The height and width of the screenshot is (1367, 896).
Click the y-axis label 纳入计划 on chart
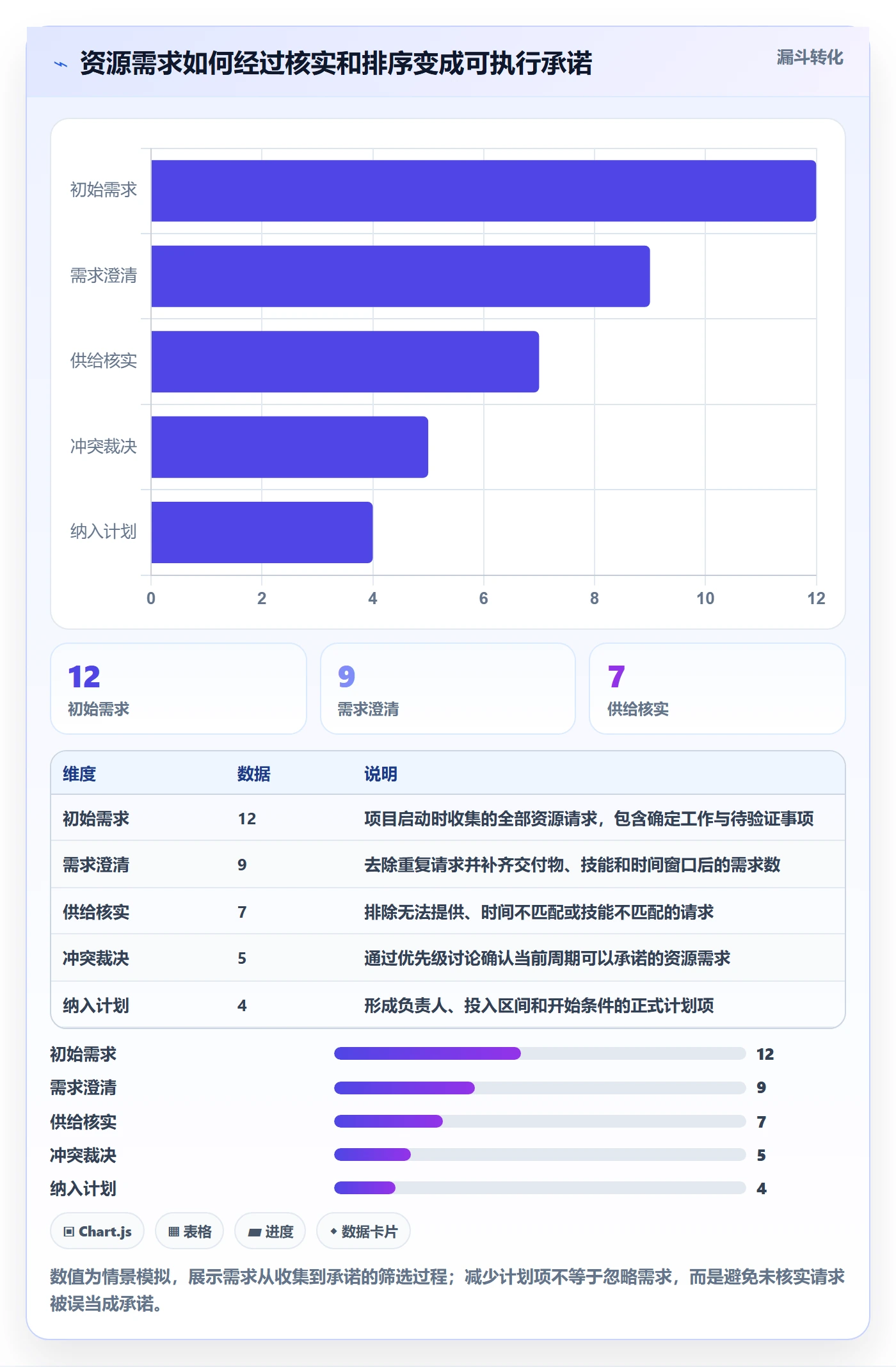104,531
